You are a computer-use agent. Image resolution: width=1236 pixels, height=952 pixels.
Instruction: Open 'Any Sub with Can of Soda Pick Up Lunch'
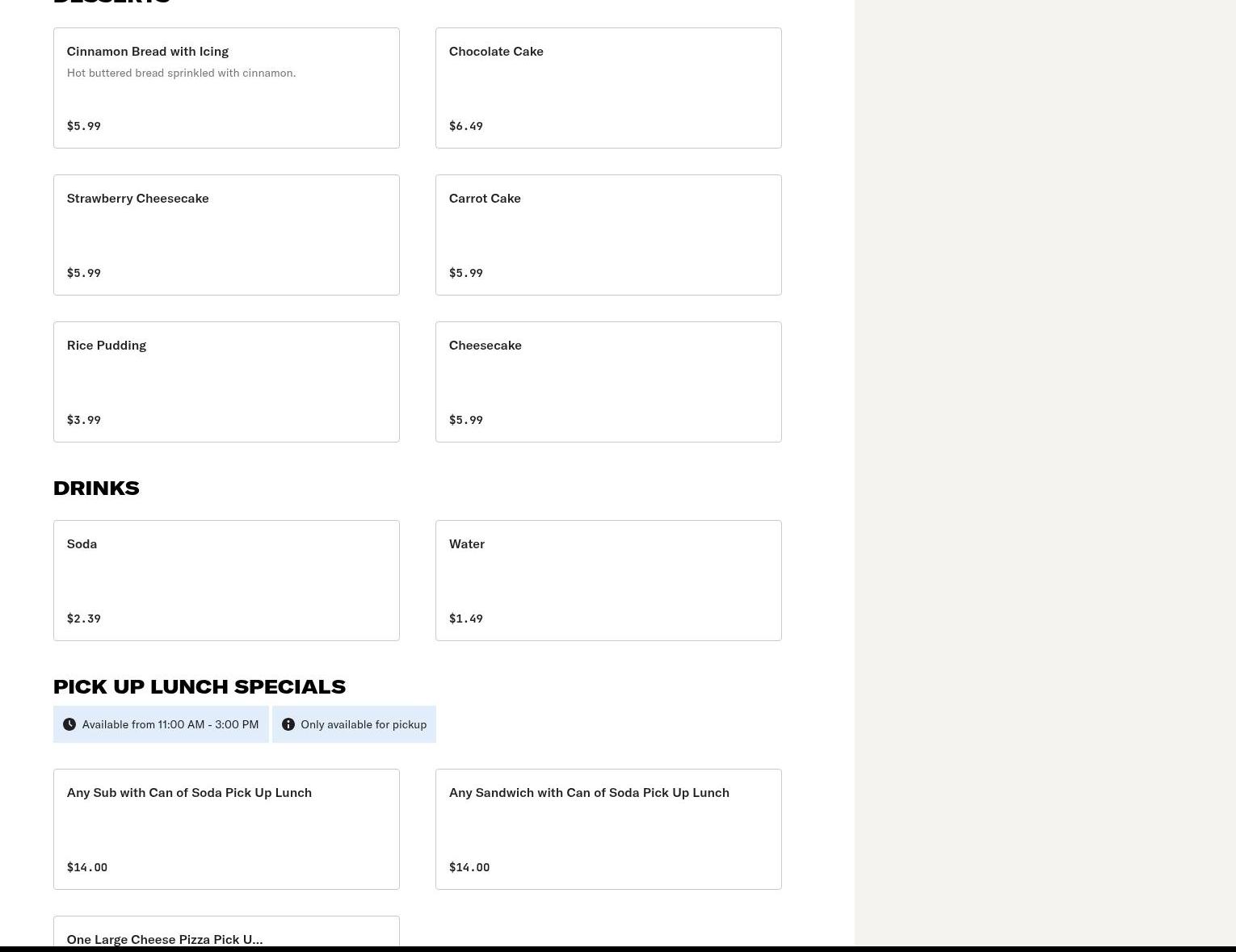(226, 829)
